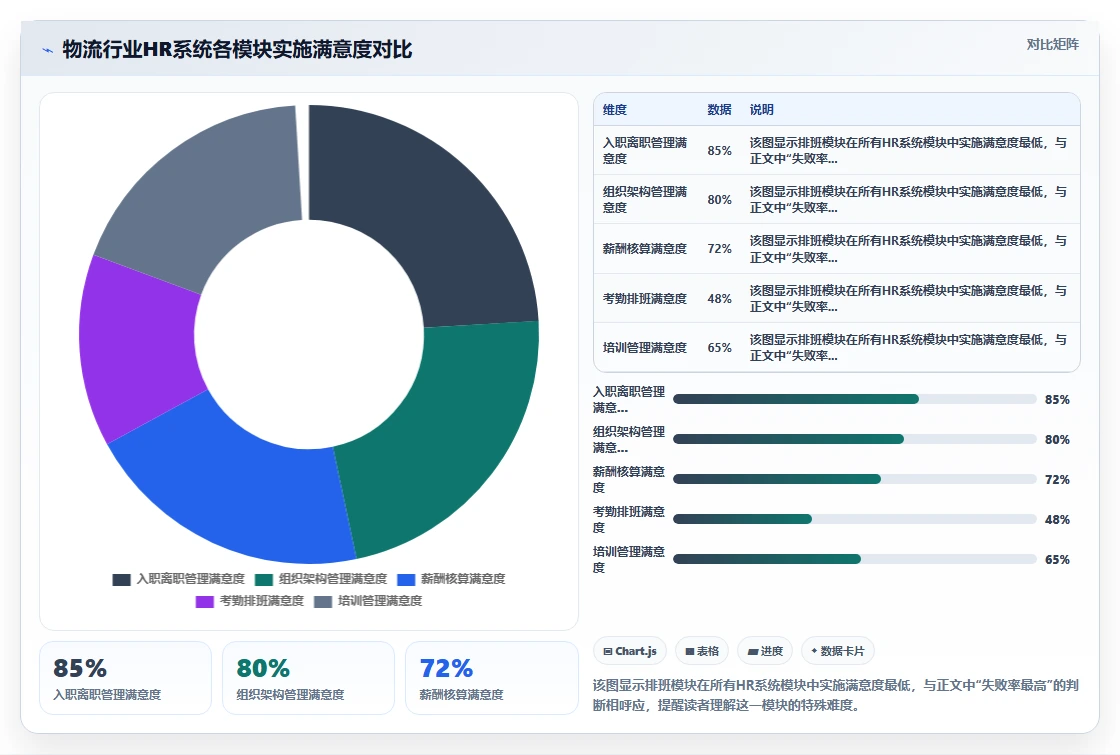Click the lightning icon beside the title
Viewport: 1120px width, 755px height.
[x=48, y=50]
